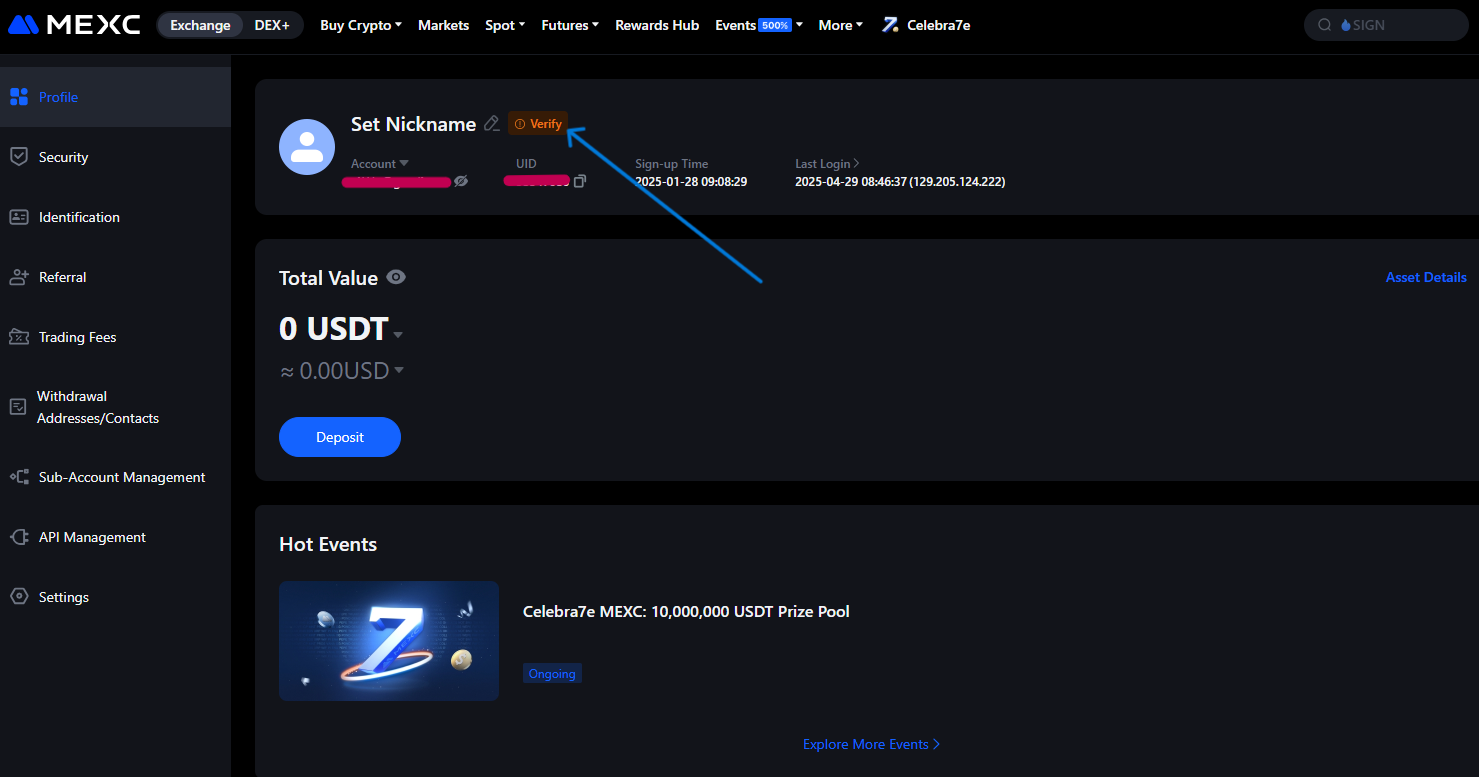The height and width of the screenshot is (777, 1479).
Task: Click the edit nickname pencil icon
Action: pos(491,124)
